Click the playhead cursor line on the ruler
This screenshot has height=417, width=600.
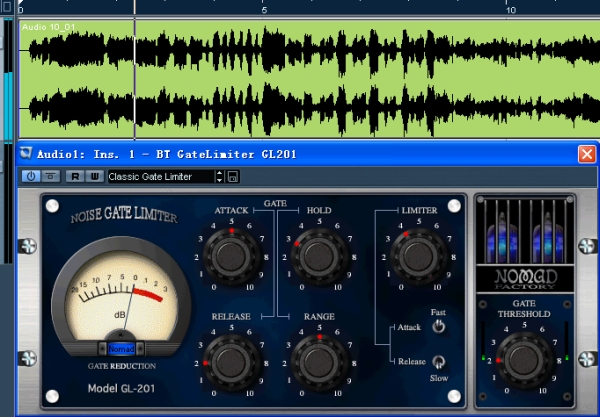[134, 8]
